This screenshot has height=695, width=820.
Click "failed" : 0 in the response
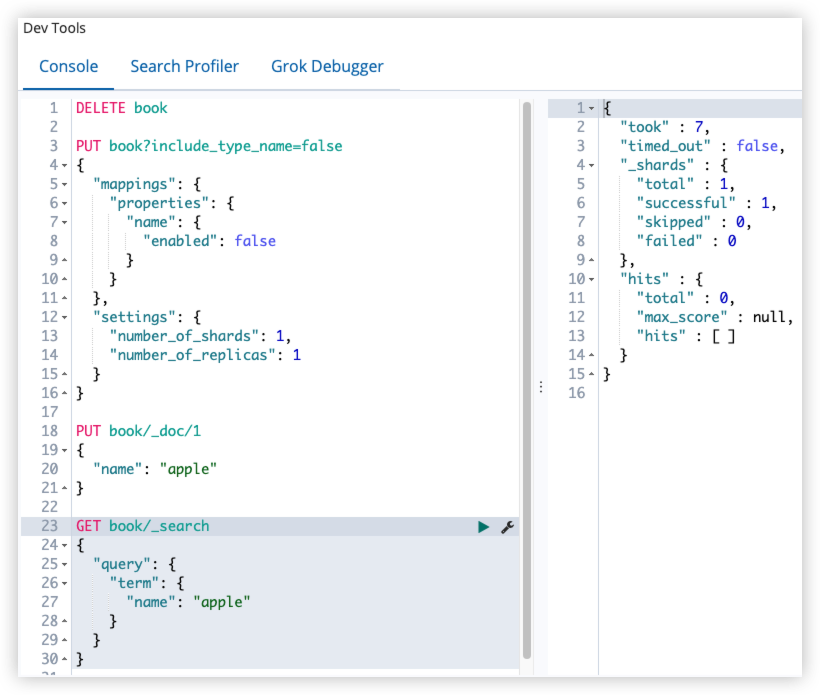pyautogui.click(x=687, y=241)
